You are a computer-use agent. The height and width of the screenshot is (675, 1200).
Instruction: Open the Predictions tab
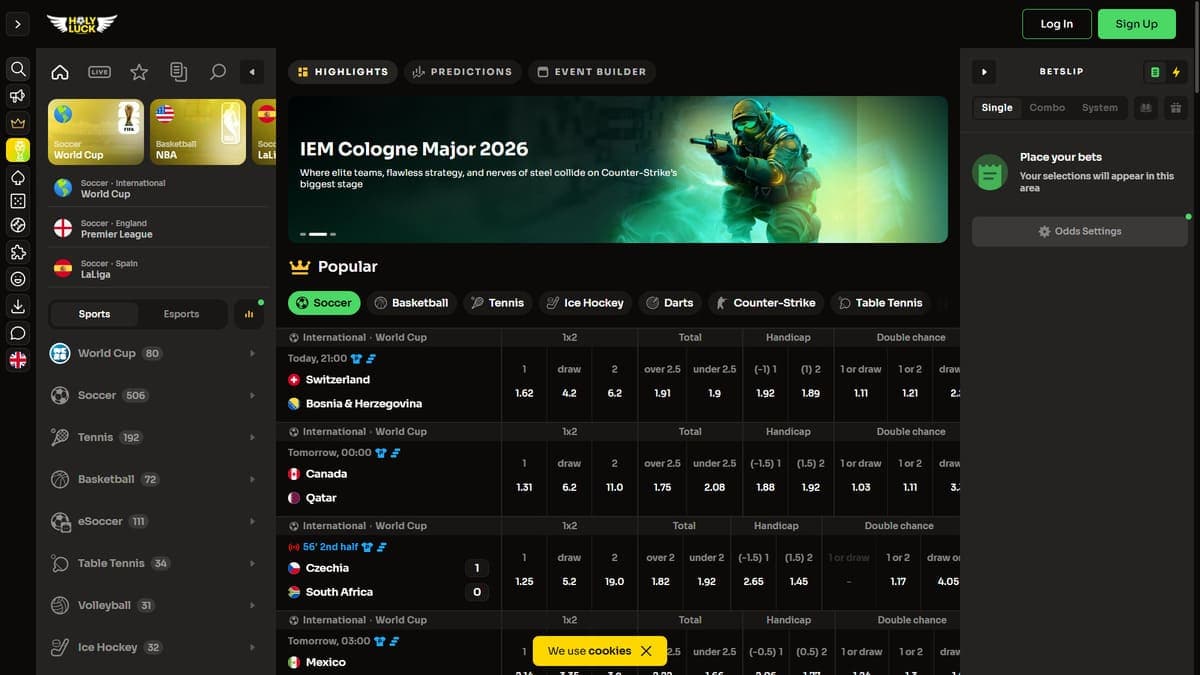point(462,72)
